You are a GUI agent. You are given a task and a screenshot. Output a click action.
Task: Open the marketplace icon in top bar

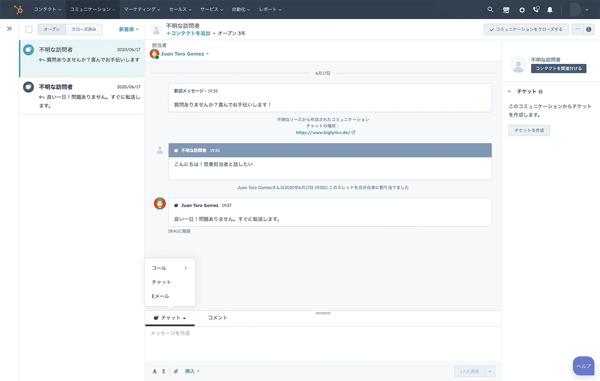(x=506, y=10)
